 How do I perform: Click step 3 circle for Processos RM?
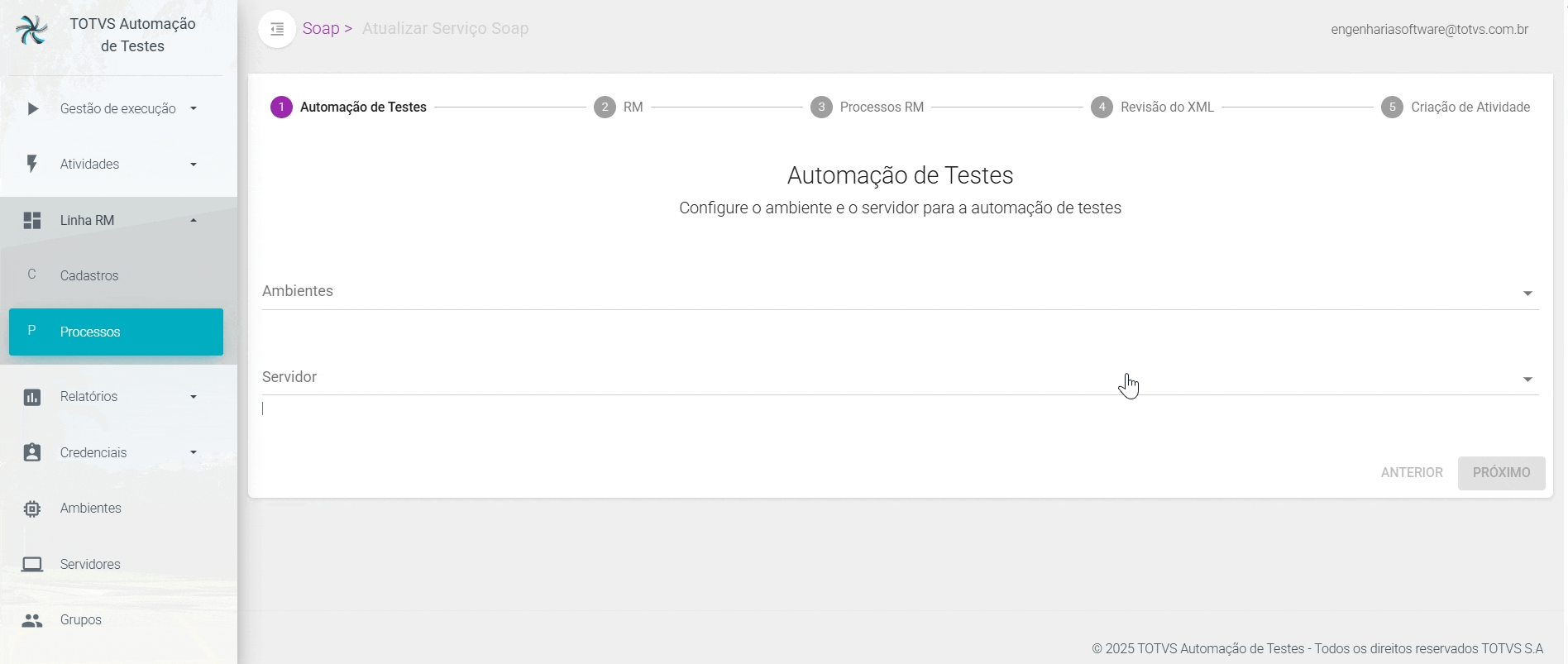tap(821, 107)
